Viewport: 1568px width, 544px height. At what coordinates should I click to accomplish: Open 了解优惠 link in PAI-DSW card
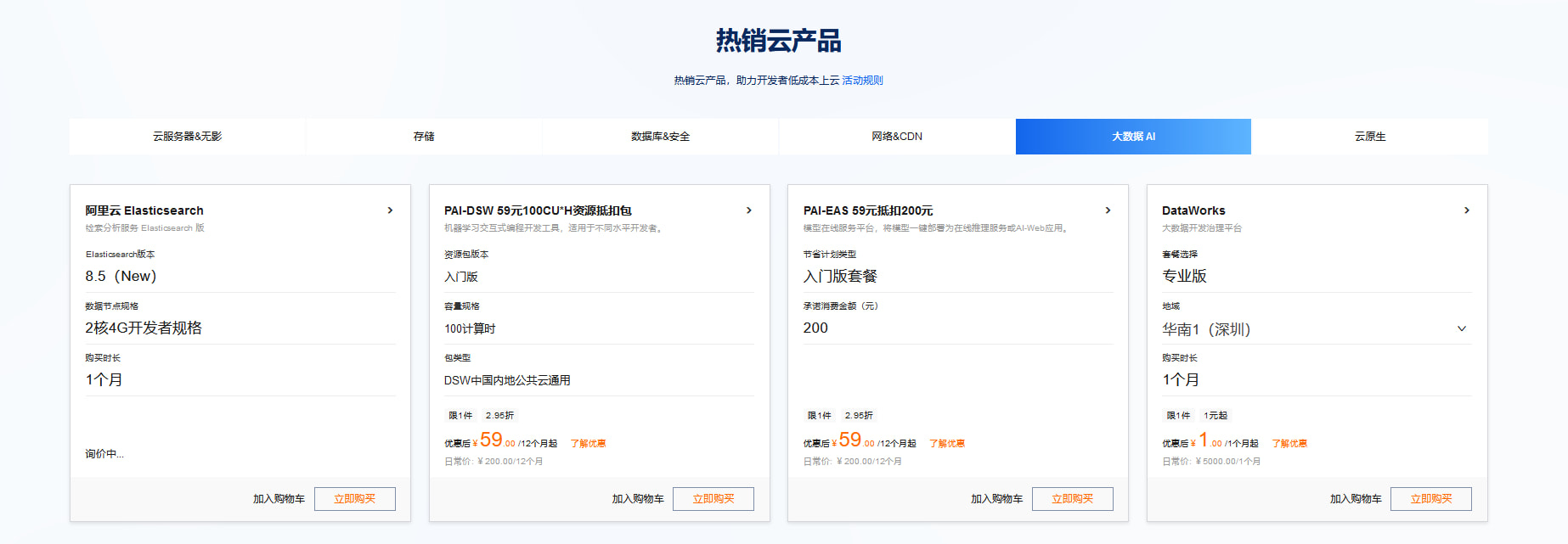tap(588, 444)
